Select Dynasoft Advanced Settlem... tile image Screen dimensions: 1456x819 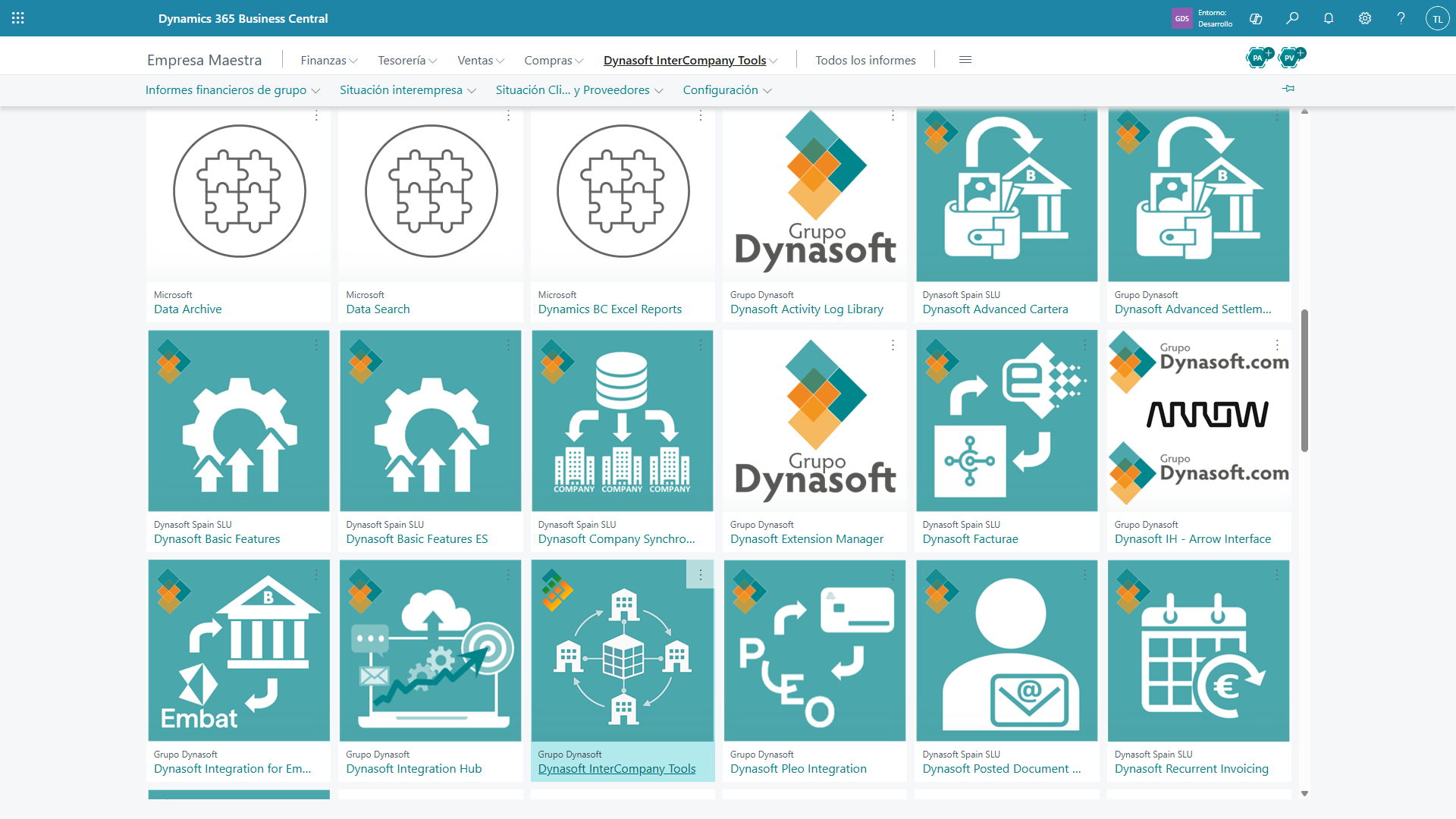point(1198,195)
